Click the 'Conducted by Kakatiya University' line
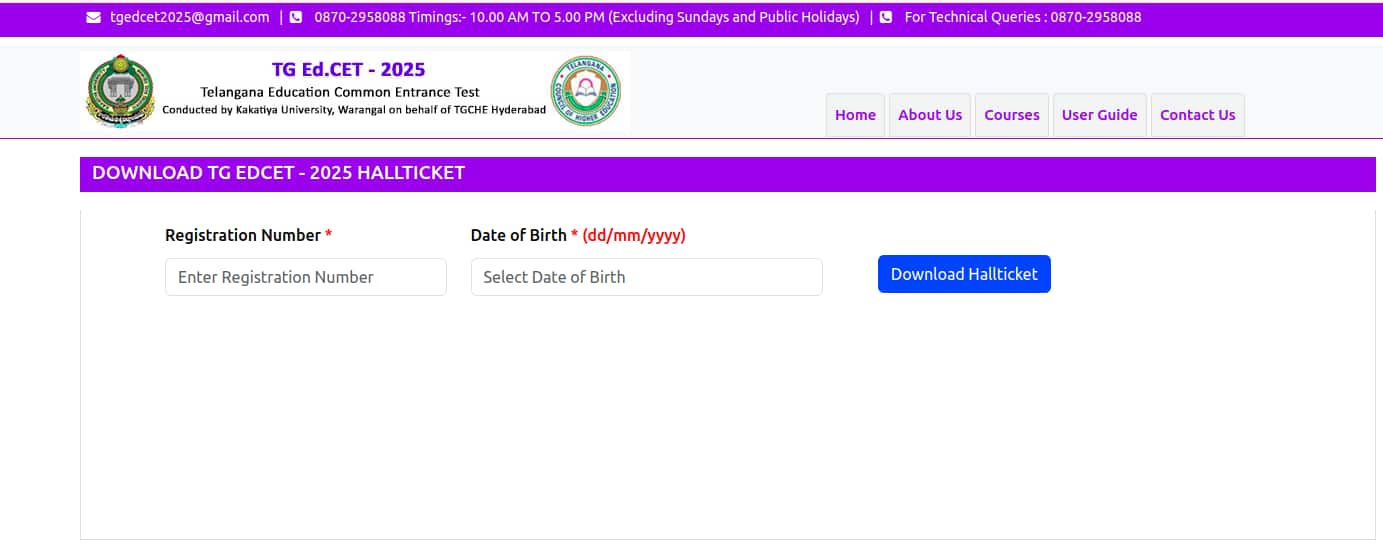Image resolution: width=1383 pixels, height=554 pixels. [x=354, y=109]
